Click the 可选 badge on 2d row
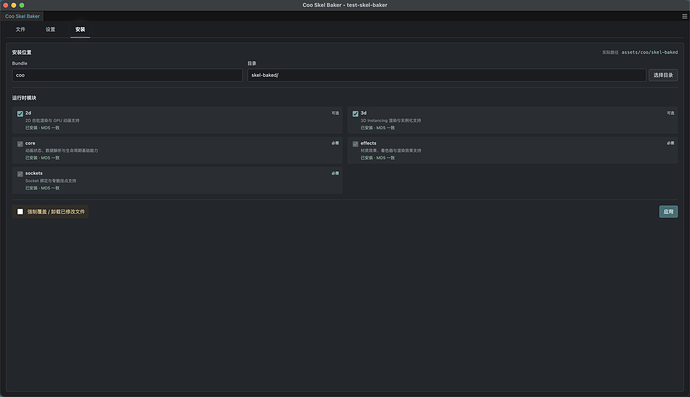Screen dimensions: 690x397 click(x=335, y=113)
